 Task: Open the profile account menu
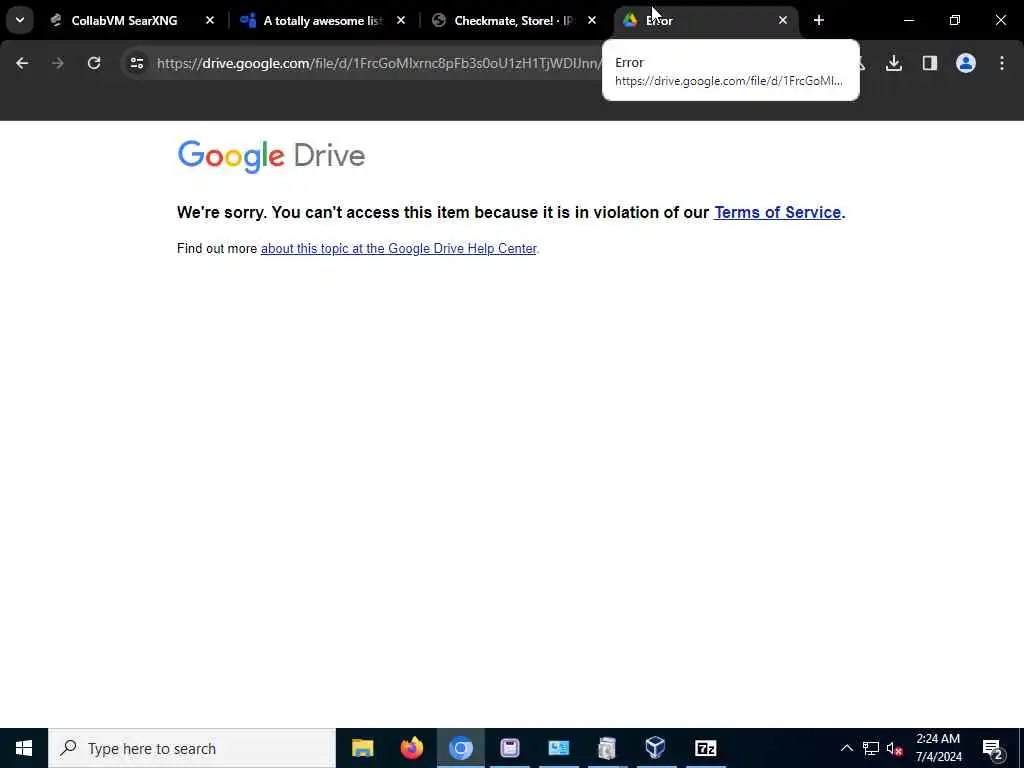point(966,63)
